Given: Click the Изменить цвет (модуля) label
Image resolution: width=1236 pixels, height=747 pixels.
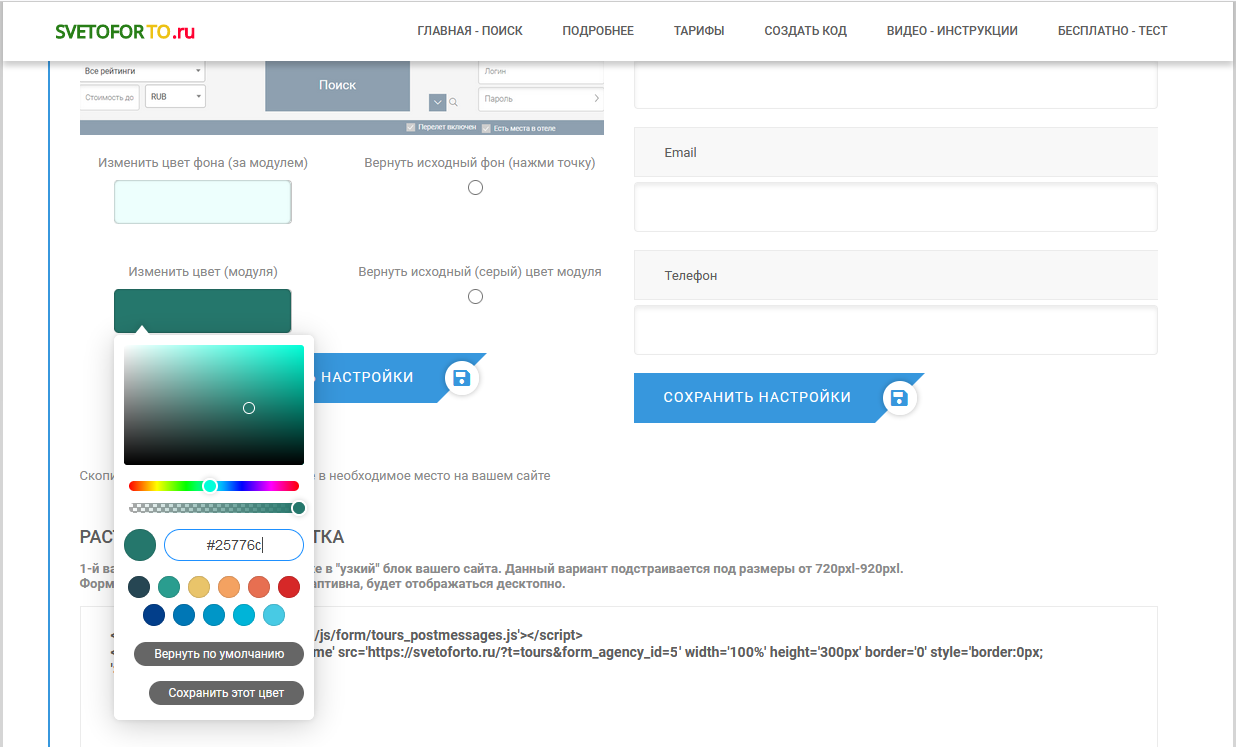Looking at the screenshot, I should pos(203,272).
